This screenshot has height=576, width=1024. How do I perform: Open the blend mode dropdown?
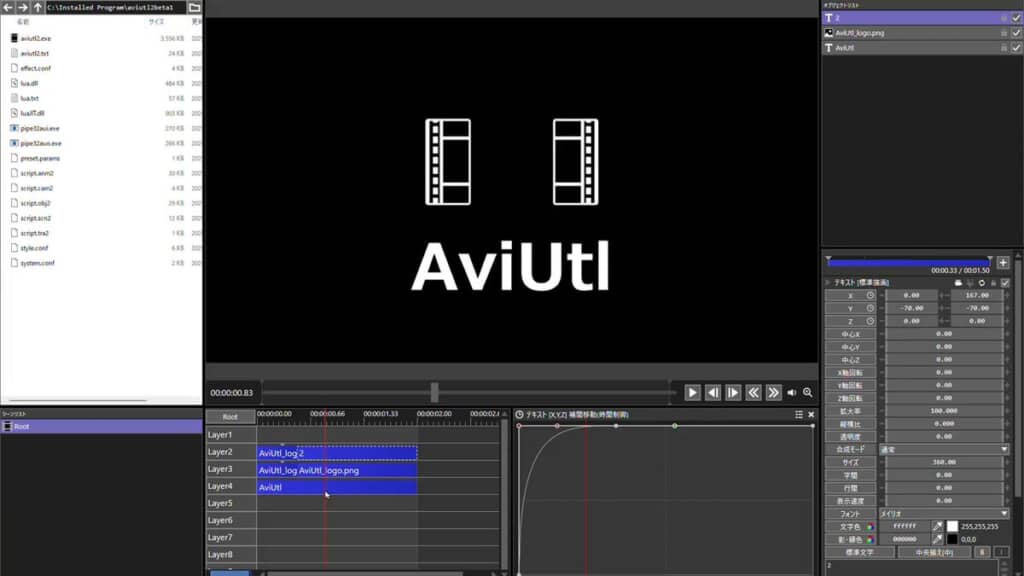(944, 449)
